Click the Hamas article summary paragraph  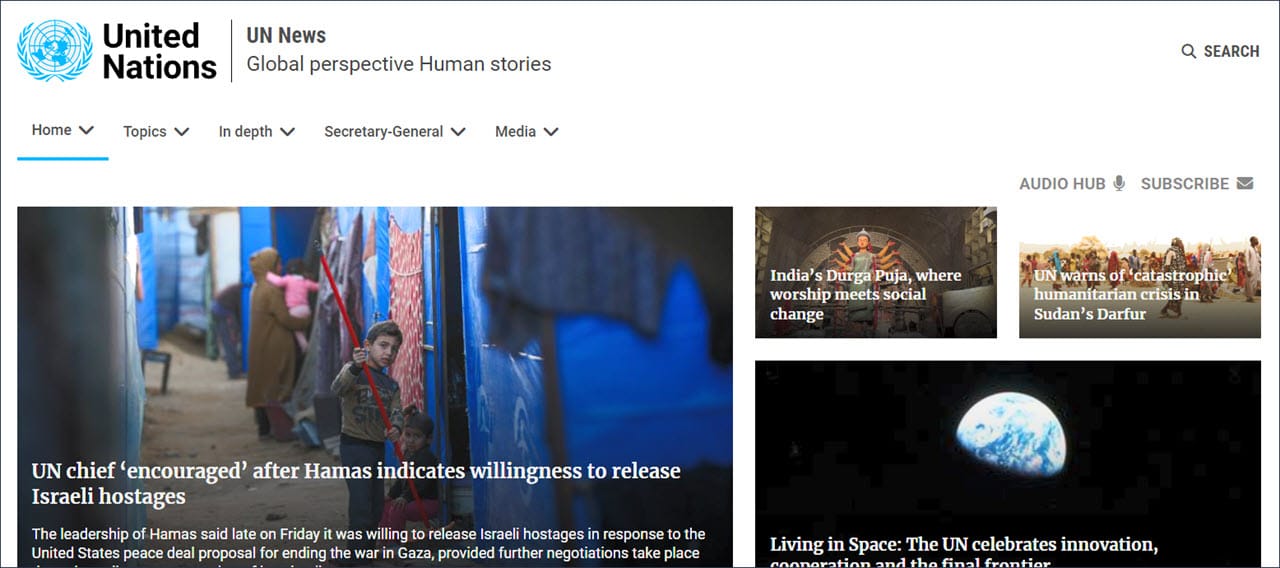pos(368,545)
